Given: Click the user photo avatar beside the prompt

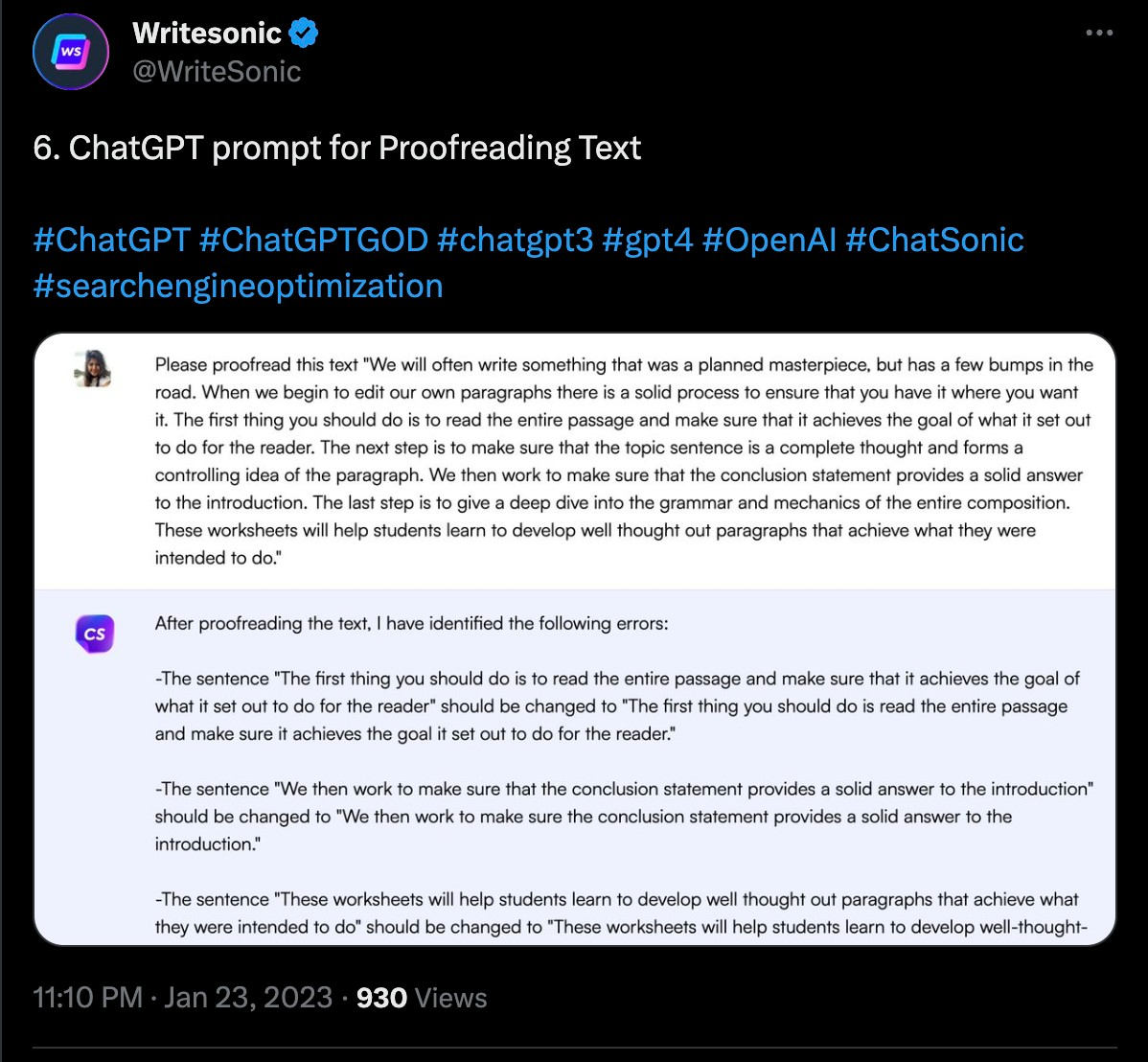Looking at the screenshot, I should [93, 368].
